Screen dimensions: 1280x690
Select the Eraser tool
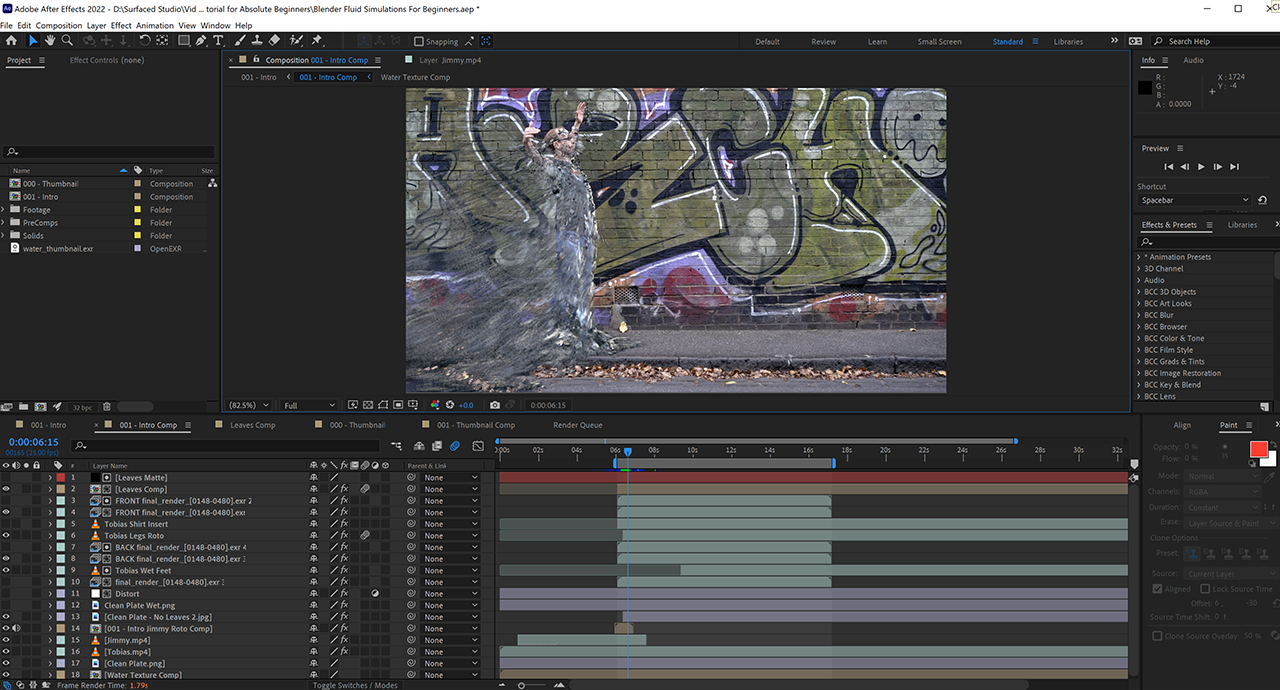[272, 41]
